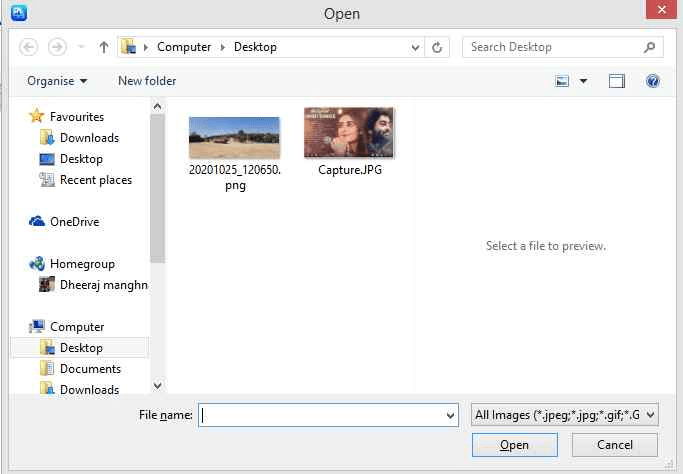Select the Capture.JPG thumbnail
This screenshot has width=683, height=474.
click(349, 132)
